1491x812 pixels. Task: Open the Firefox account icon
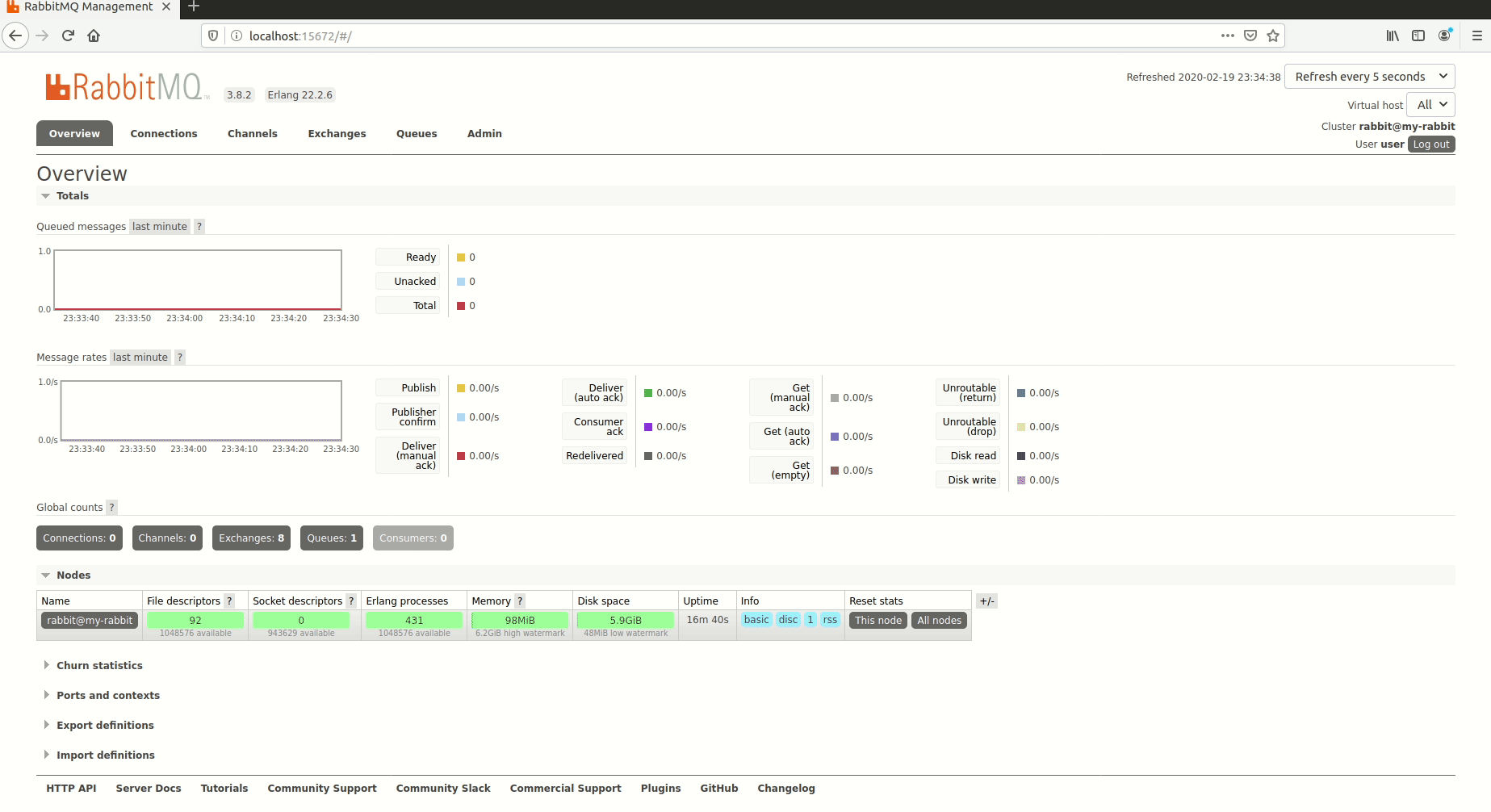coord(1445,35)
